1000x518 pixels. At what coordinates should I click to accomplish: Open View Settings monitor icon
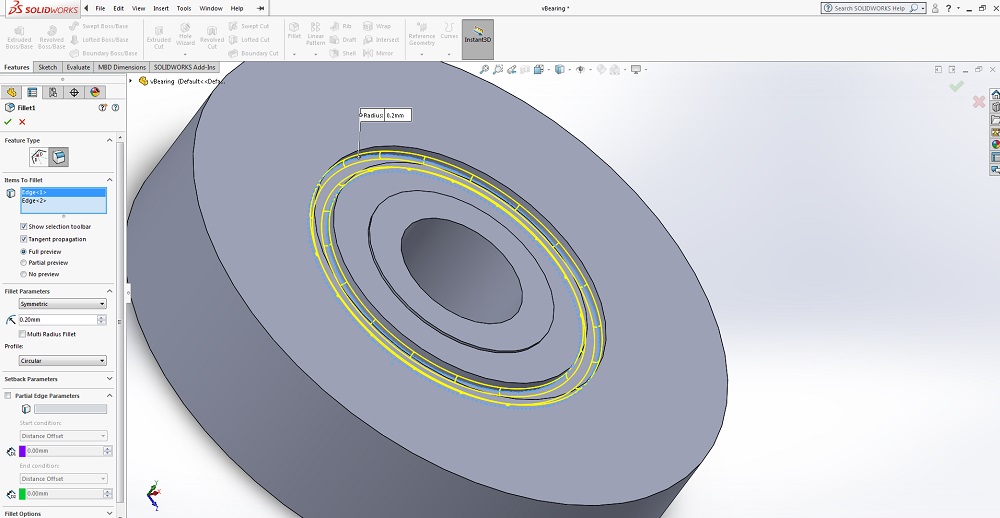coord(636,70)
